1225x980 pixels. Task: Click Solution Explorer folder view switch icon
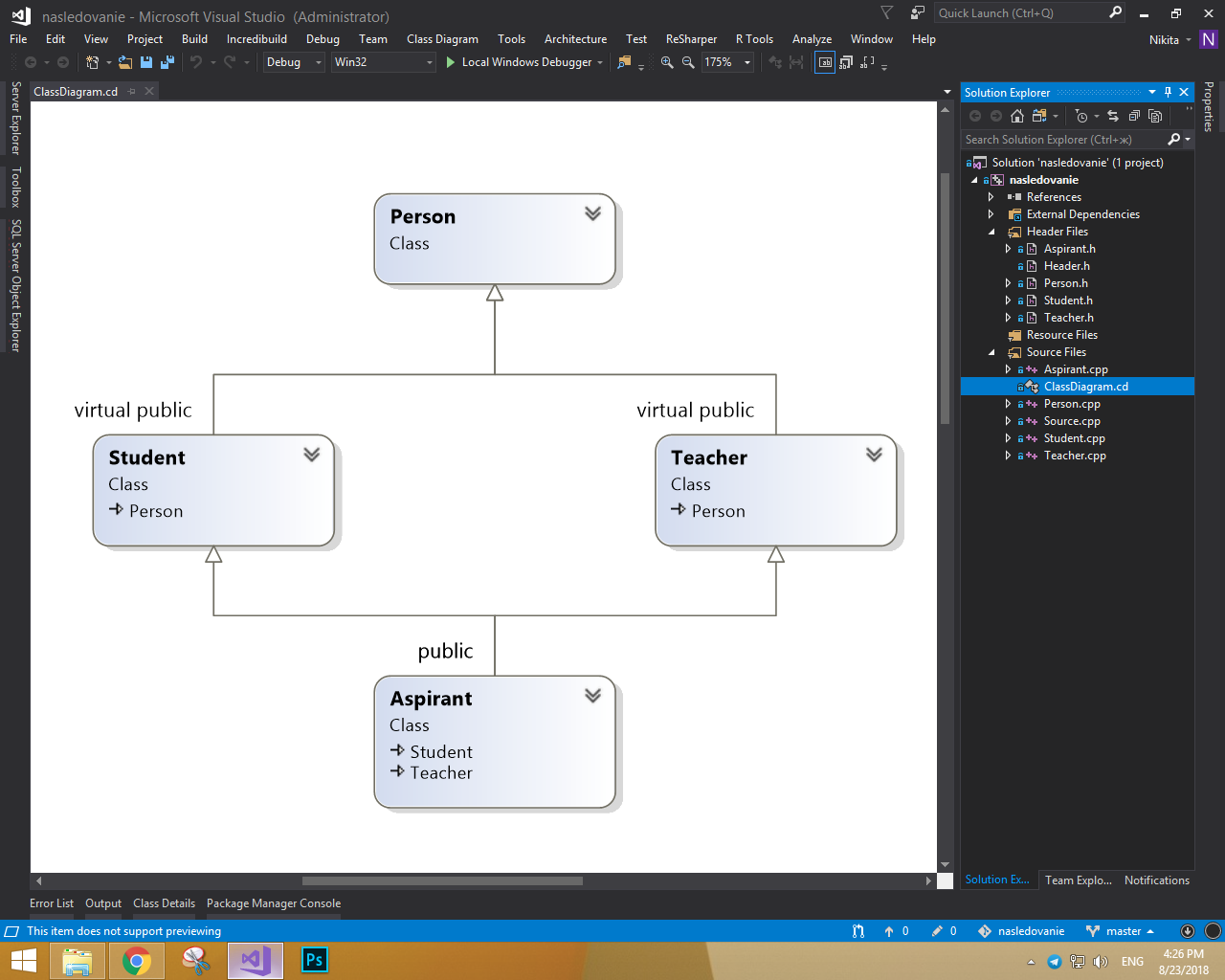[x=1039, y=116]
